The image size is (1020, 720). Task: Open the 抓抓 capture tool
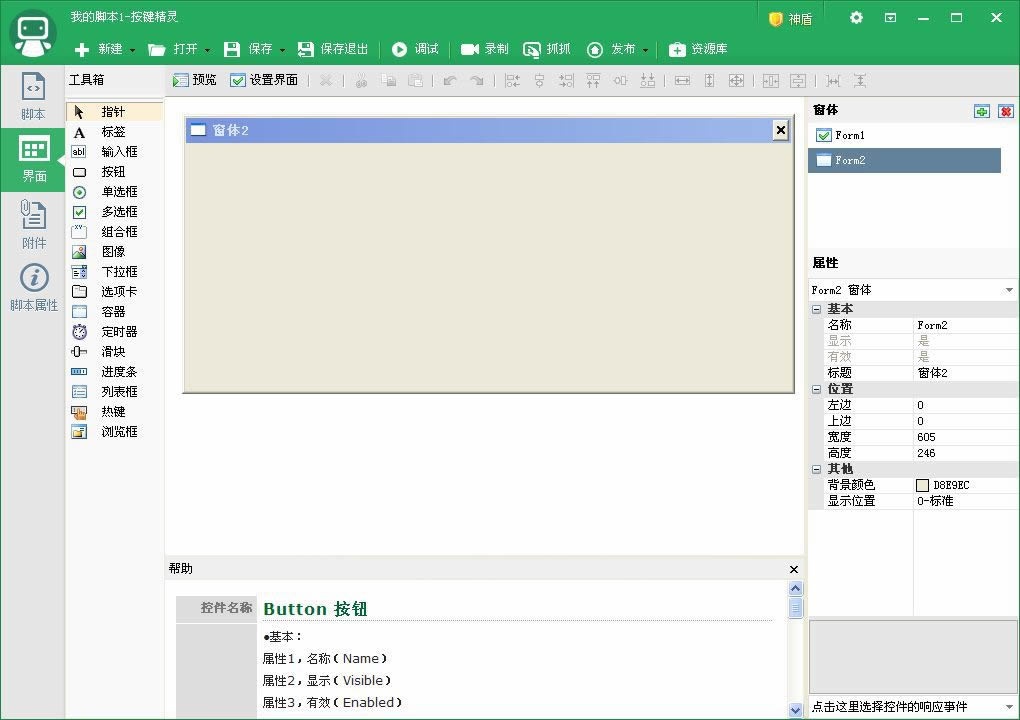pos(547,49)
